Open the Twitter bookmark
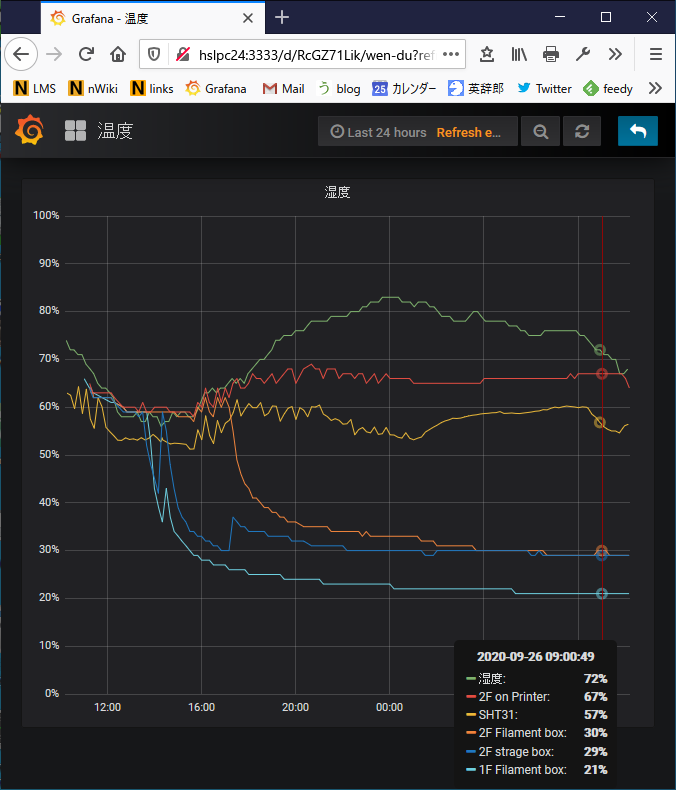The width and height of the screenshot is (676, 790). (x=544, y=88)
